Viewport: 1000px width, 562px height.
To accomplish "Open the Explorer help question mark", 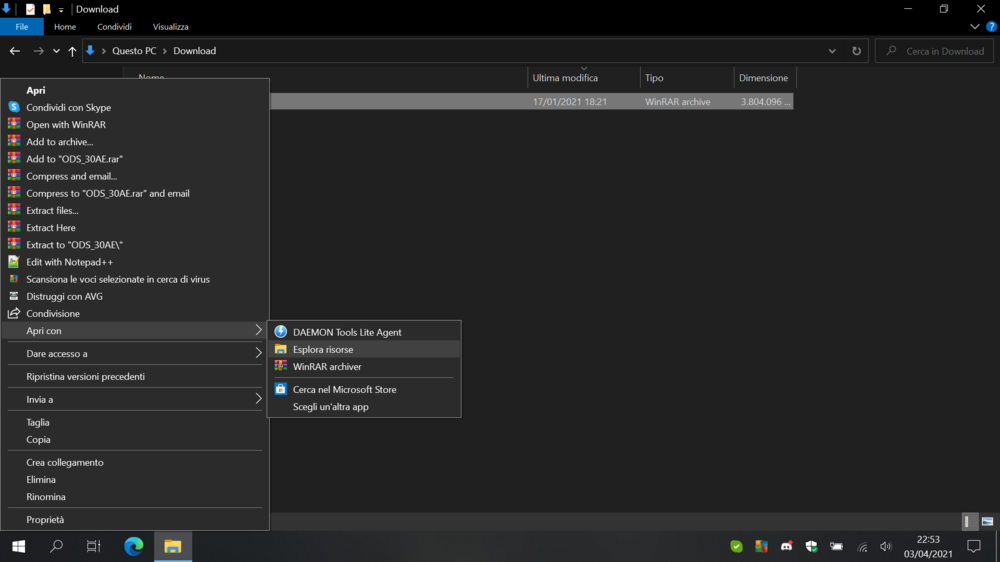I will (x=992, y=27).
